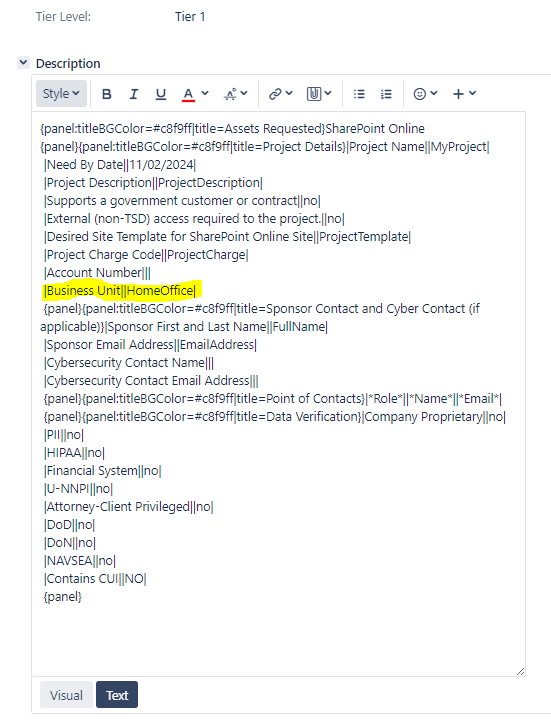Click the External access required line
The image size is (551, 725).
(x=194, y=219)
